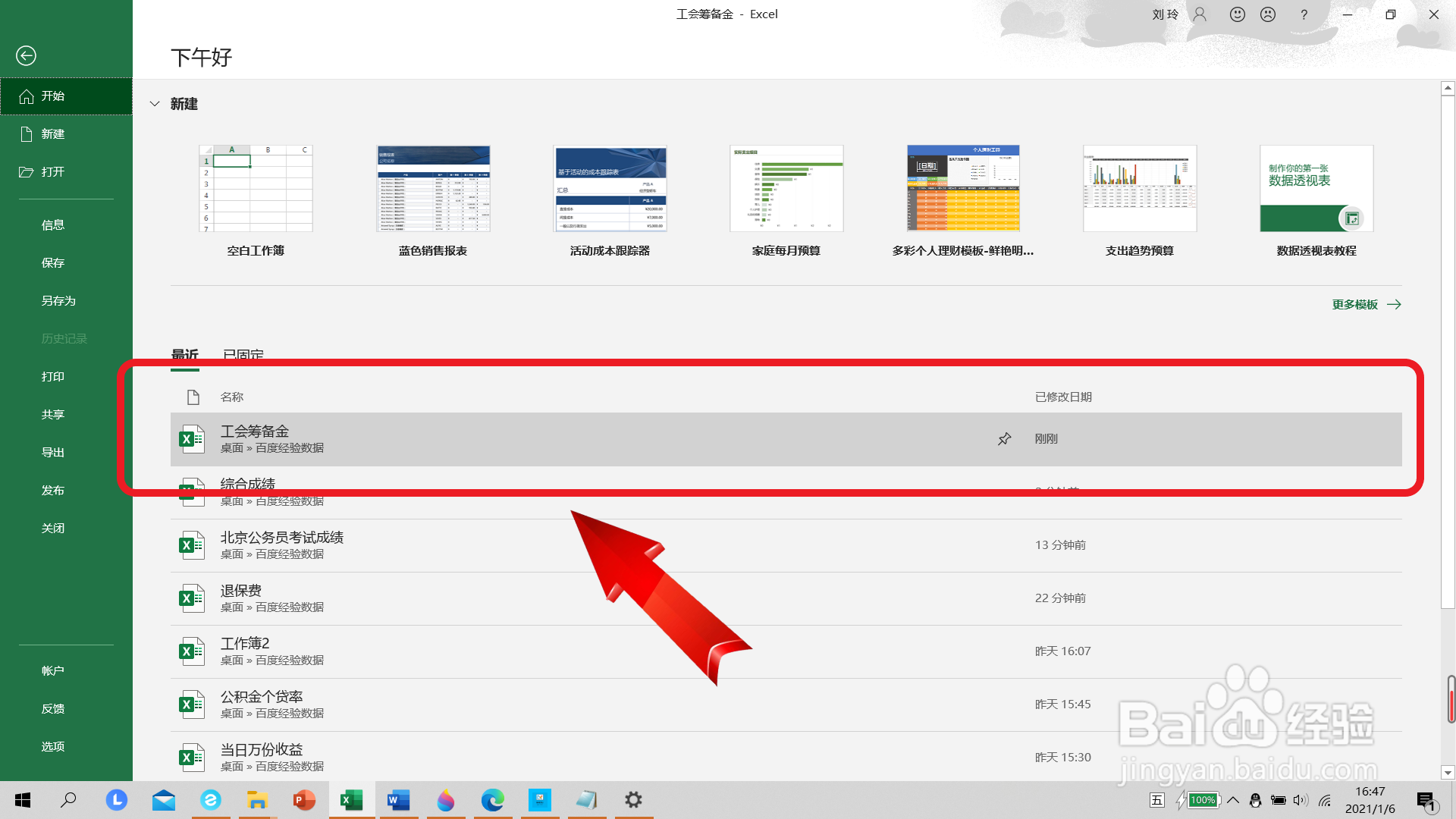Open Settings gear on the taskbar
Screen dimensions: 1456x819
633,800
